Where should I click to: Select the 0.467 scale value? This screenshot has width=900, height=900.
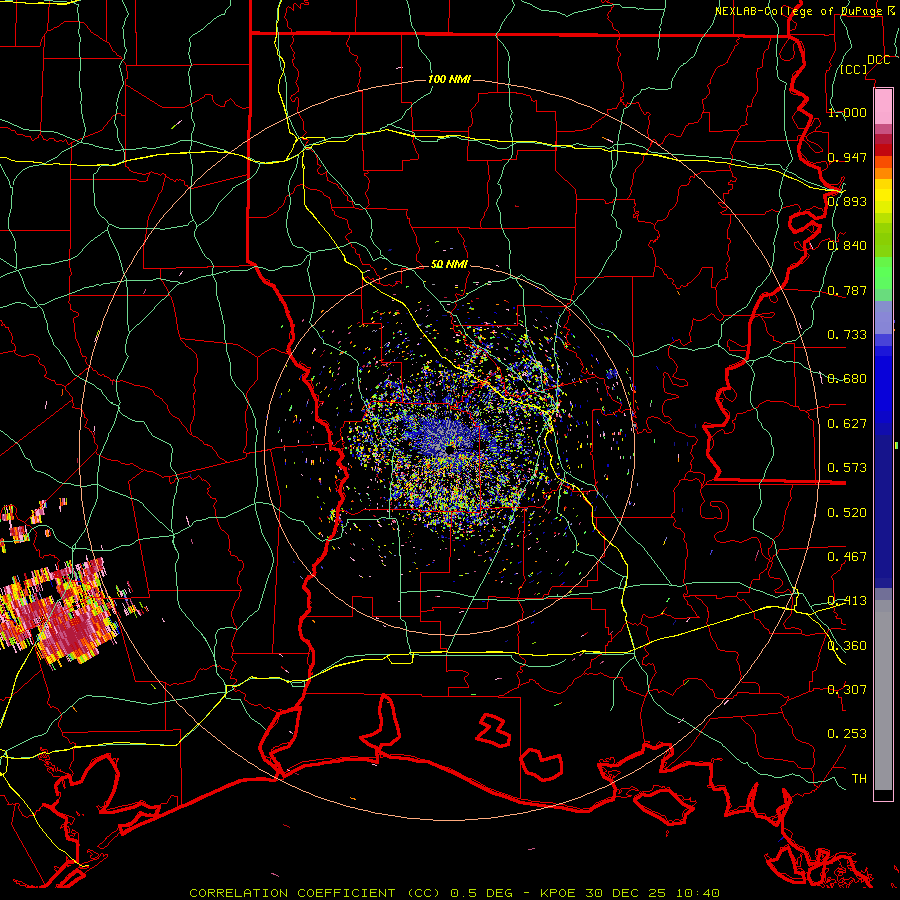click(x=847, y=557)
